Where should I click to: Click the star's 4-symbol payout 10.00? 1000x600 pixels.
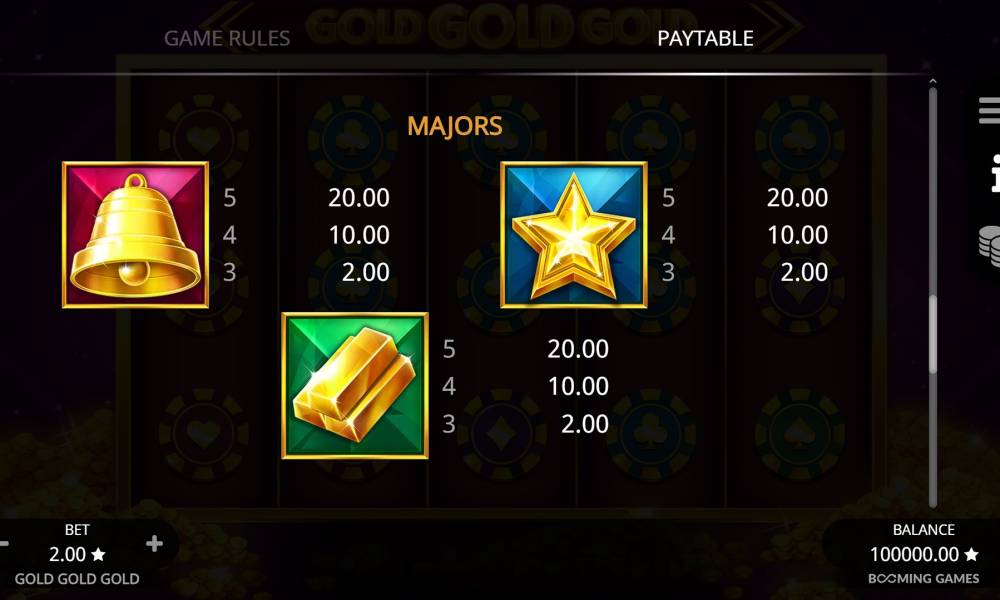tap(798, 235)
